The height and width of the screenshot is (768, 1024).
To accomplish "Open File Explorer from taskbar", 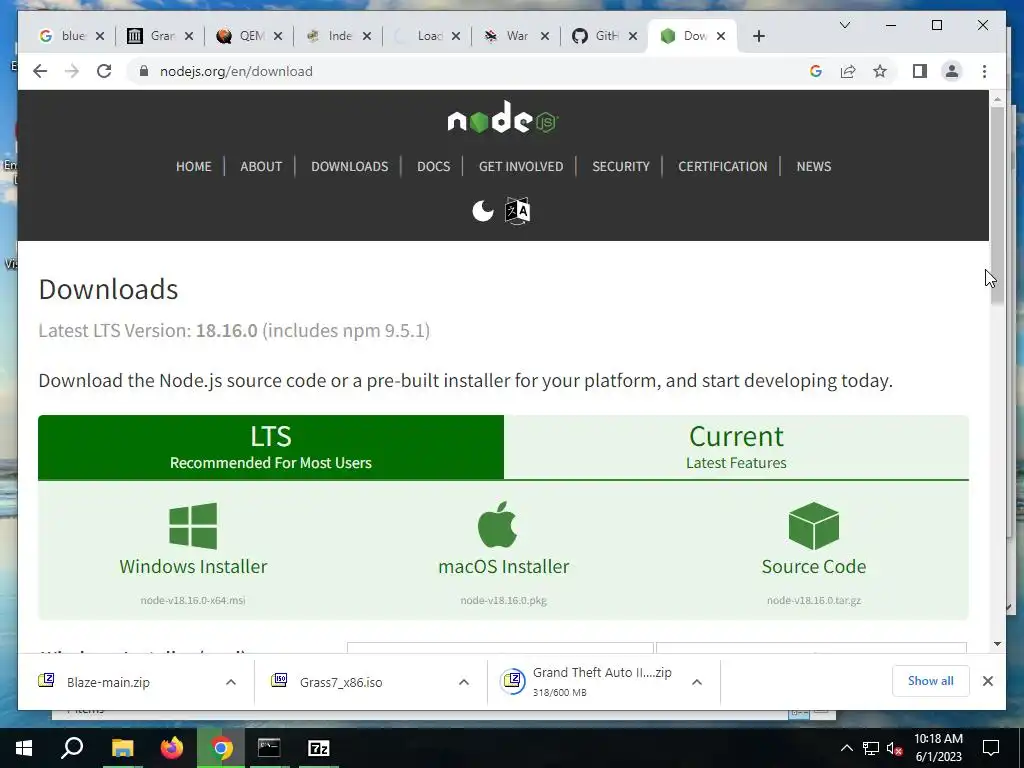I will coord(122,748).
